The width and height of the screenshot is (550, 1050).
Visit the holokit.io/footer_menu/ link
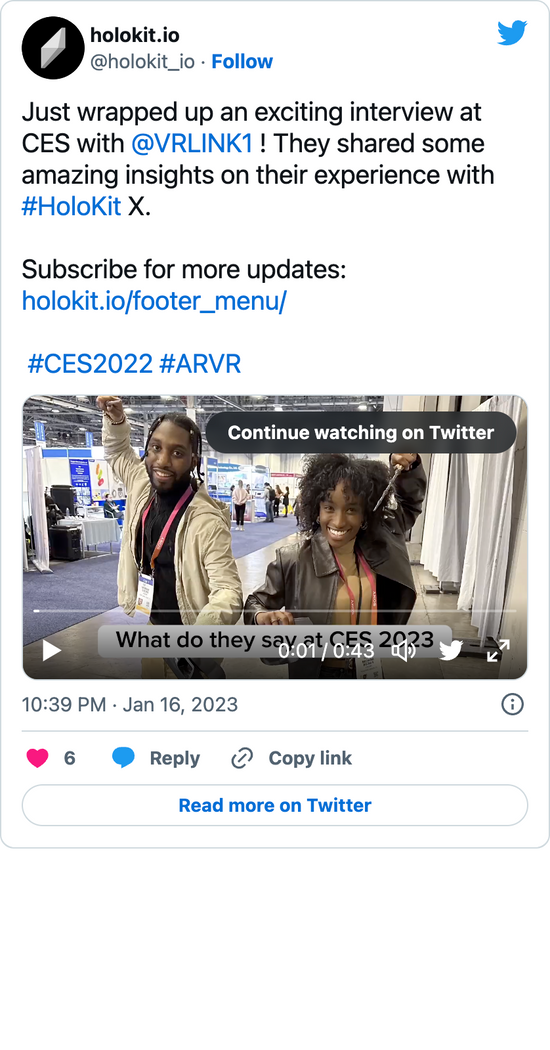[154, 301]
